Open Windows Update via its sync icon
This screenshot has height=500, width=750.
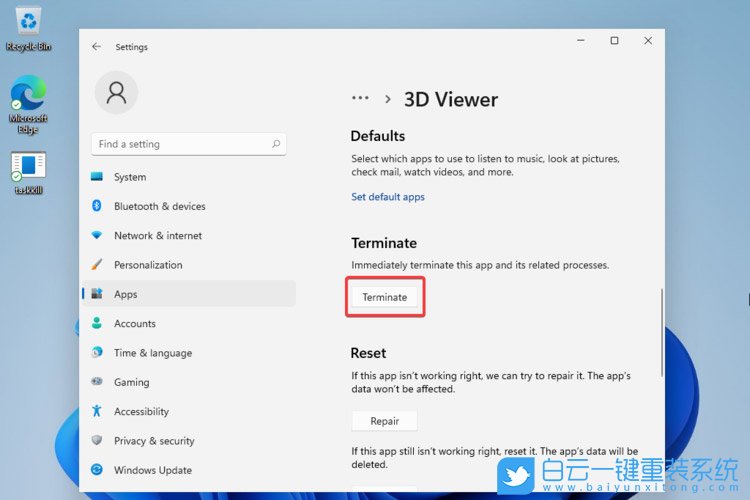(x=97, y=470)
